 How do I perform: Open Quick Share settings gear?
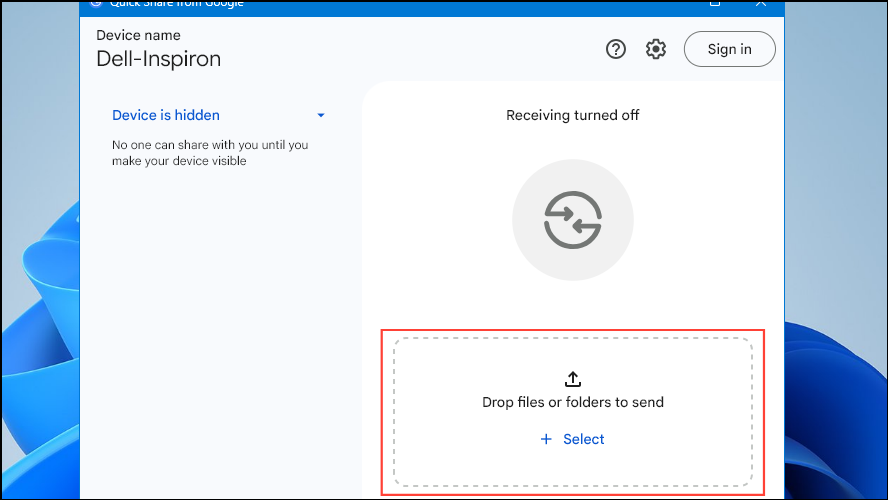click(656, 49)
